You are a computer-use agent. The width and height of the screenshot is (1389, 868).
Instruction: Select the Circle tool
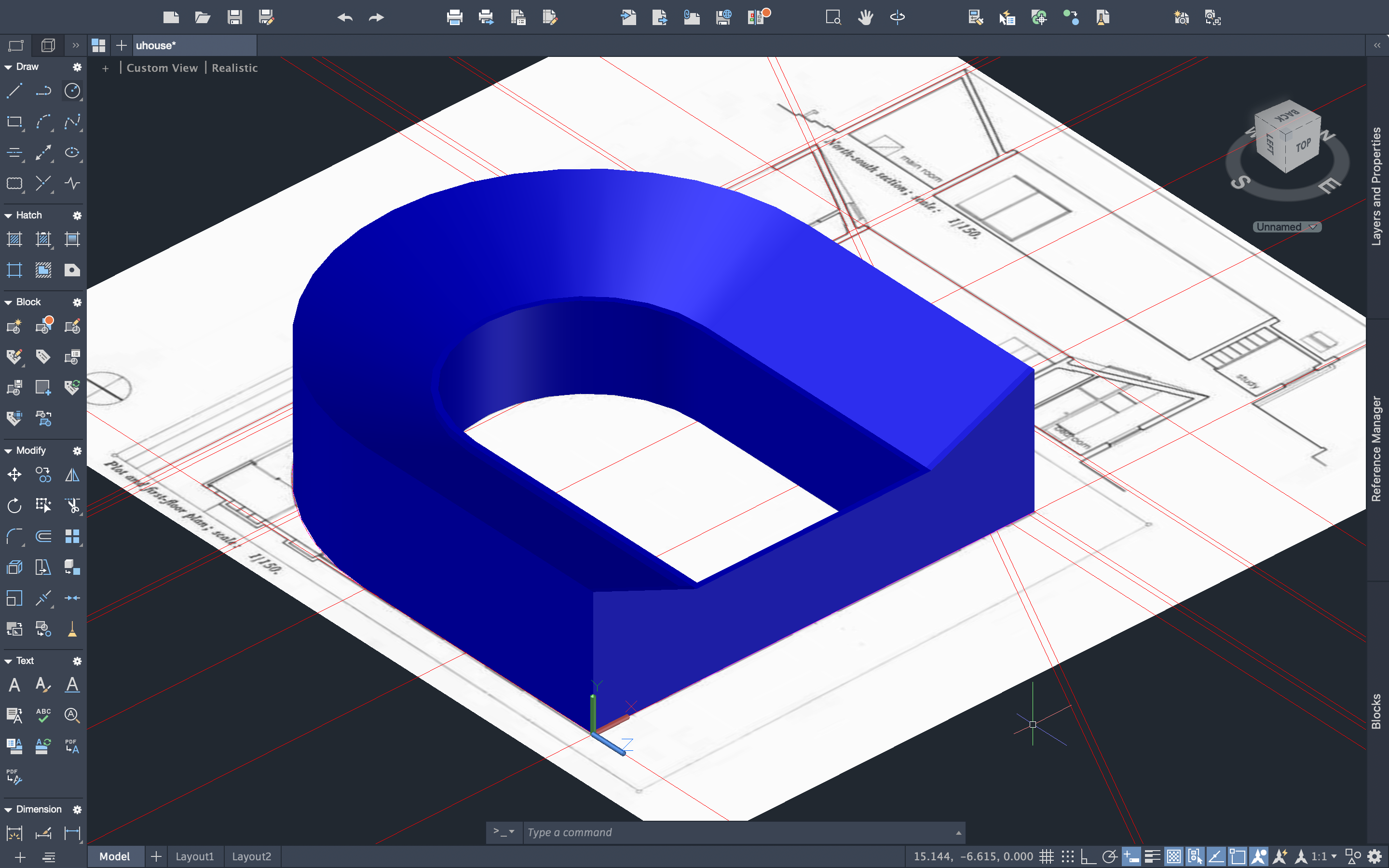point(72,91)
